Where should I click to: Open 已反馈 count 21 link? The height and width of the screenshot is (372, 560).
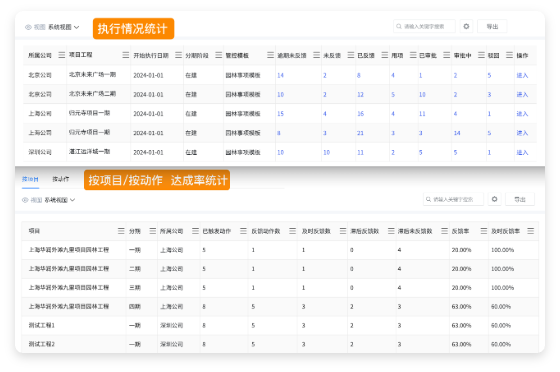click(x=360, y=133)
